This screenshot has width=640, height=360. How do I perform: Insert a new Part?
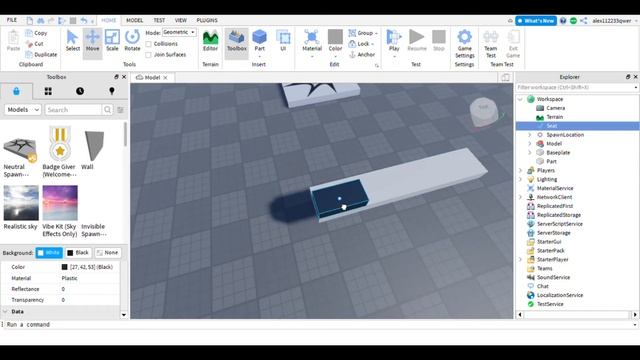(259, 40)
